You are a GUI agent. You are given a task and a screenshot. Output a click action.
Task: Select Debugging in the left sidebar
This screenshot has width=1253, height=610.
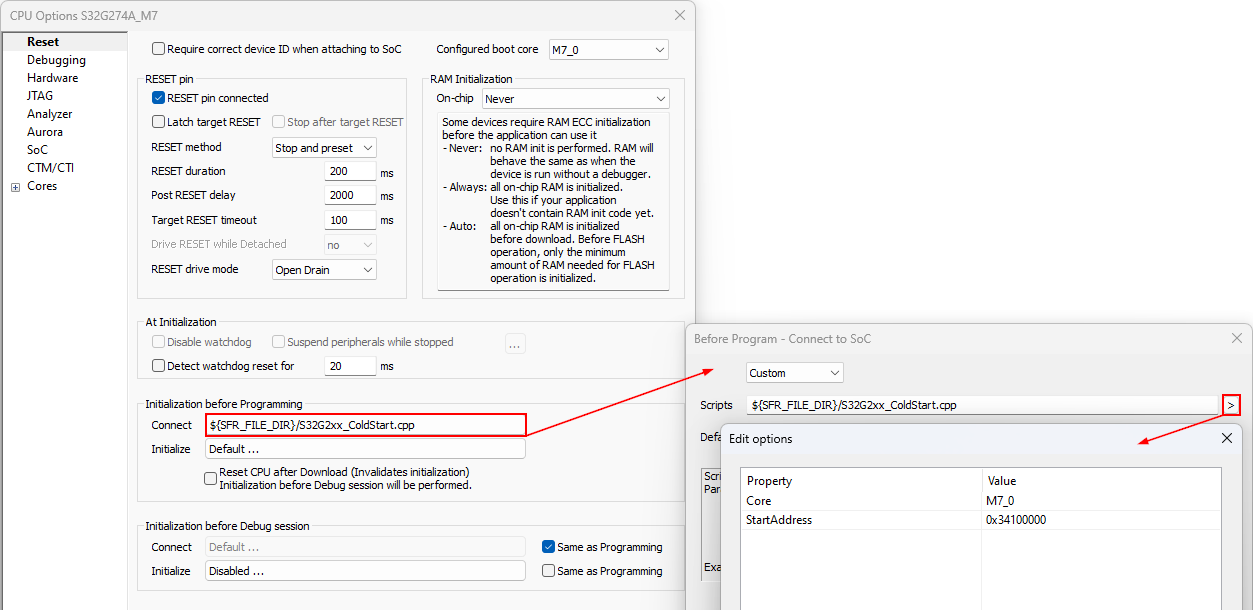pos(56,60)
